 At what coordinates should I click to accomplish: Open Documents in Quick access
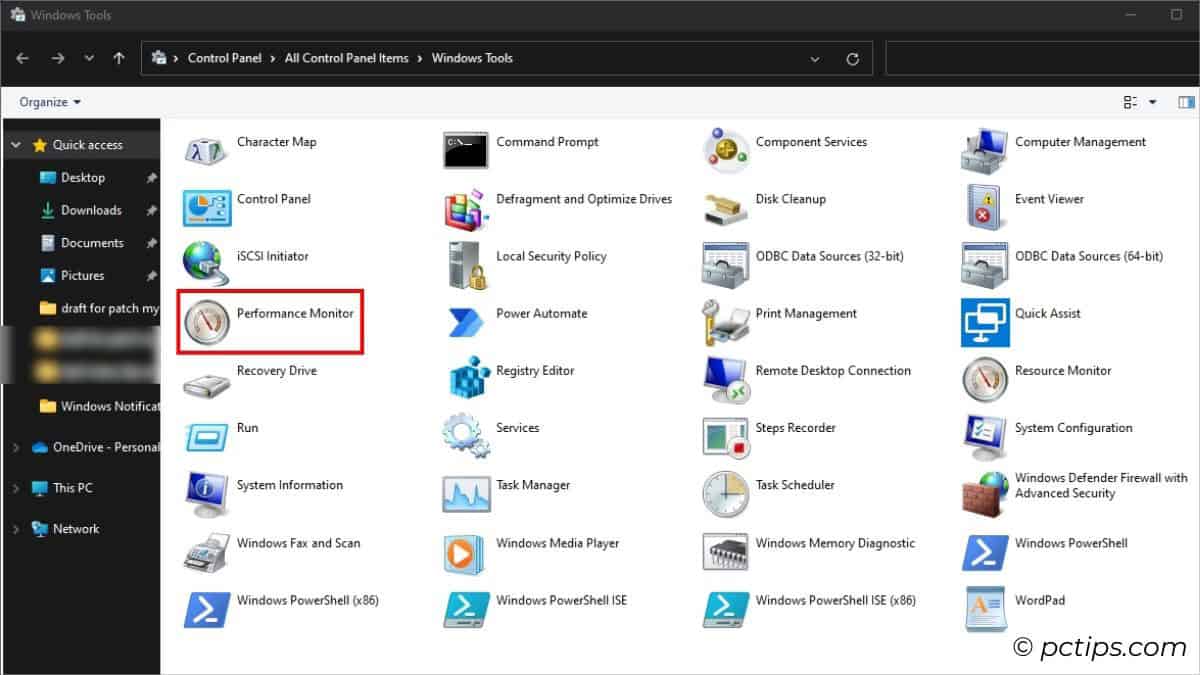92,243
